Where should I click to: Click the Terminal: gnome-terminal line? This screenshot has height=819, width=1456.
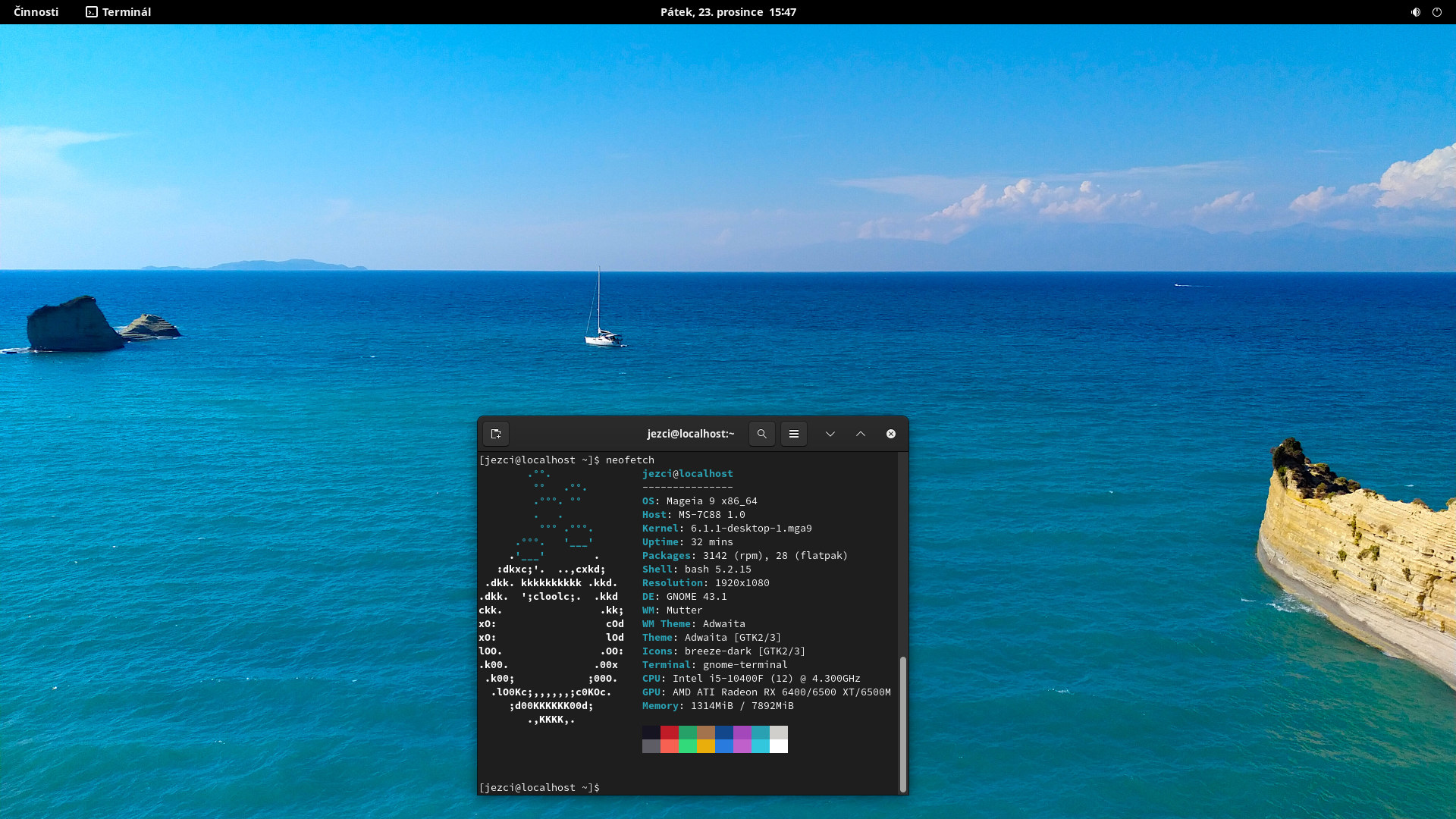715,664
